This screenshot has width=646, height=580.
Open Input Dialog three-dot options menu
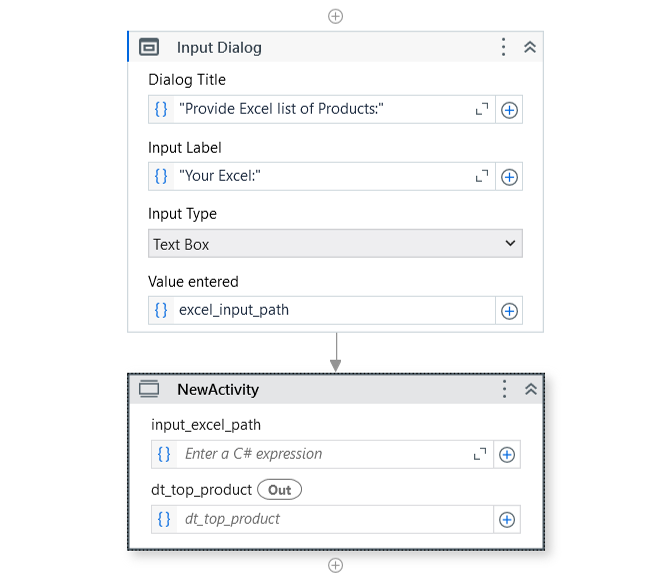point(503,47)
